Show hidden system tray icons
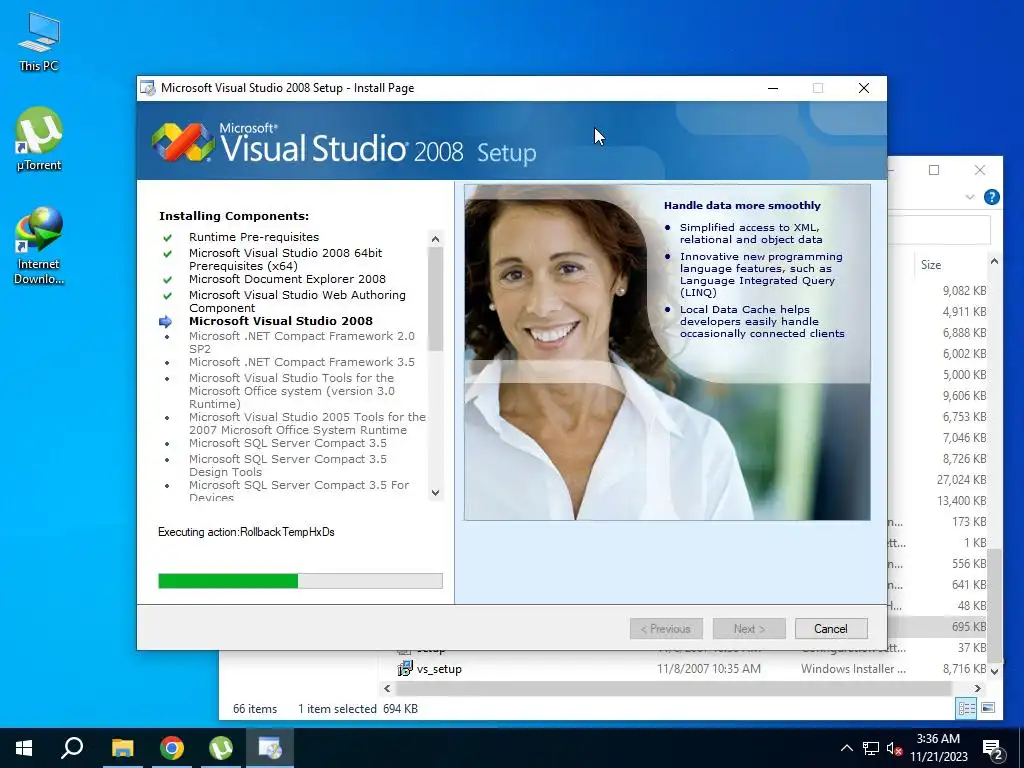1024x768 pixels. (846, 748)
